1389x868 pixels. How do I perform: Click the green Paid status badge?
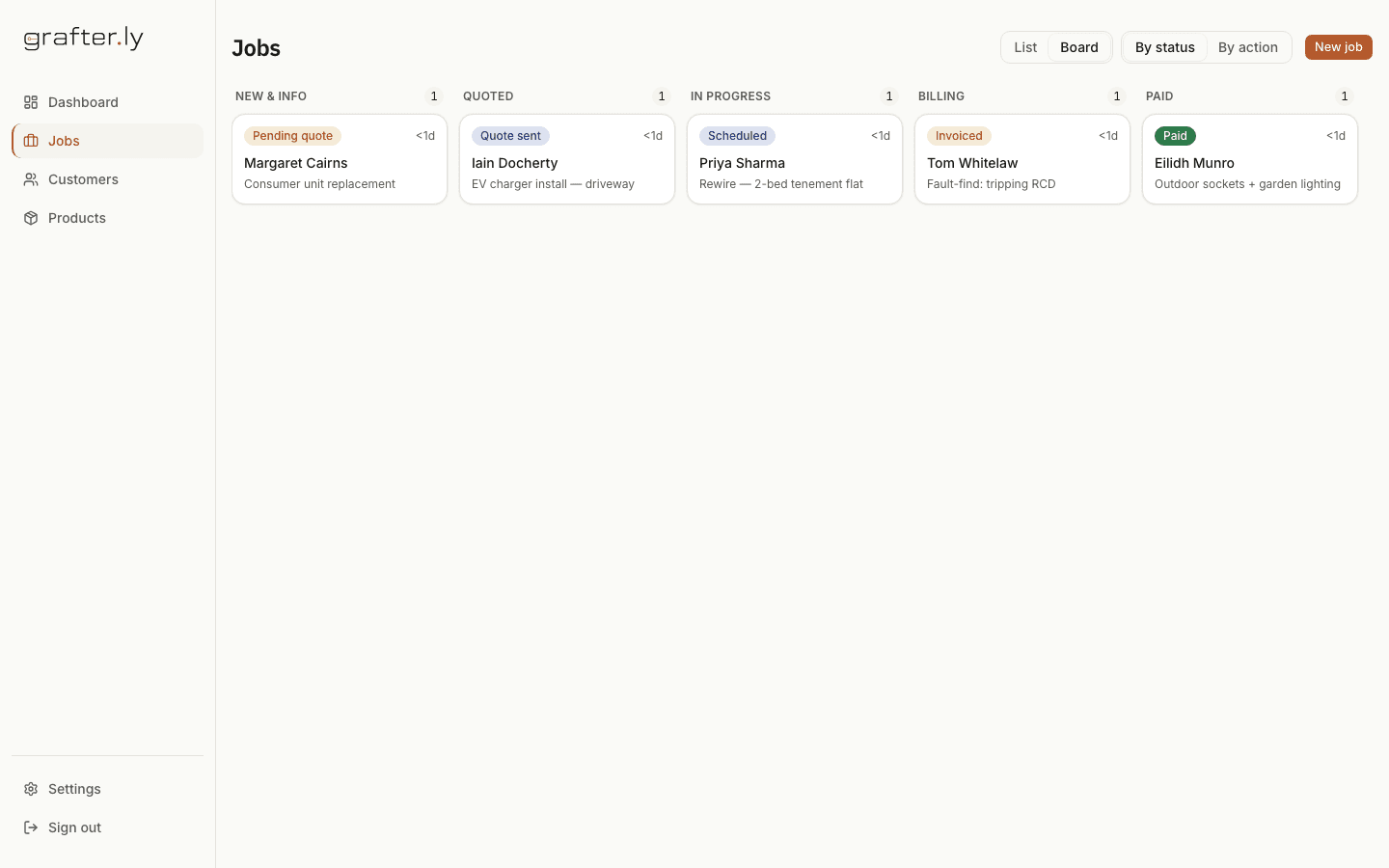1175,136
